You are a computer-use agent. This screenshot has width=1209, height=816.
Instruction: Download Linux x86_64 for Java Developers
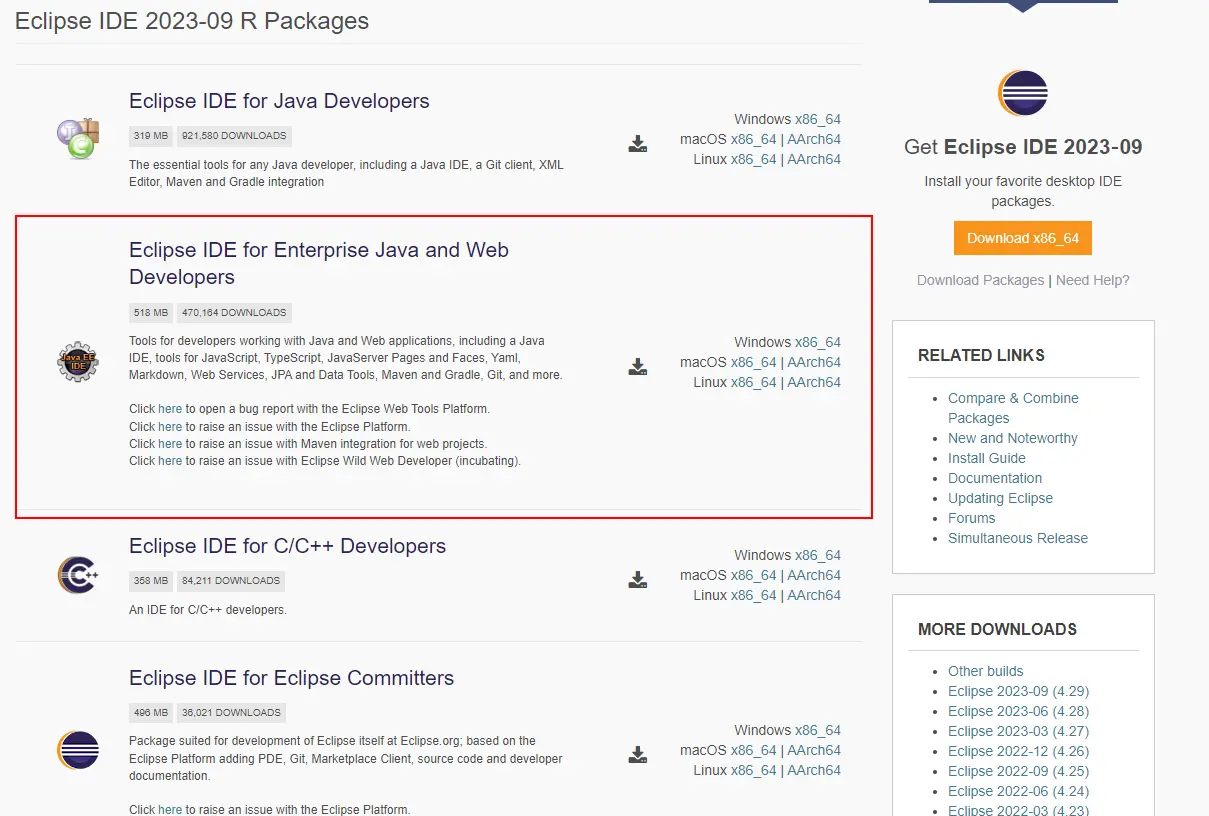tap(754, 159)
